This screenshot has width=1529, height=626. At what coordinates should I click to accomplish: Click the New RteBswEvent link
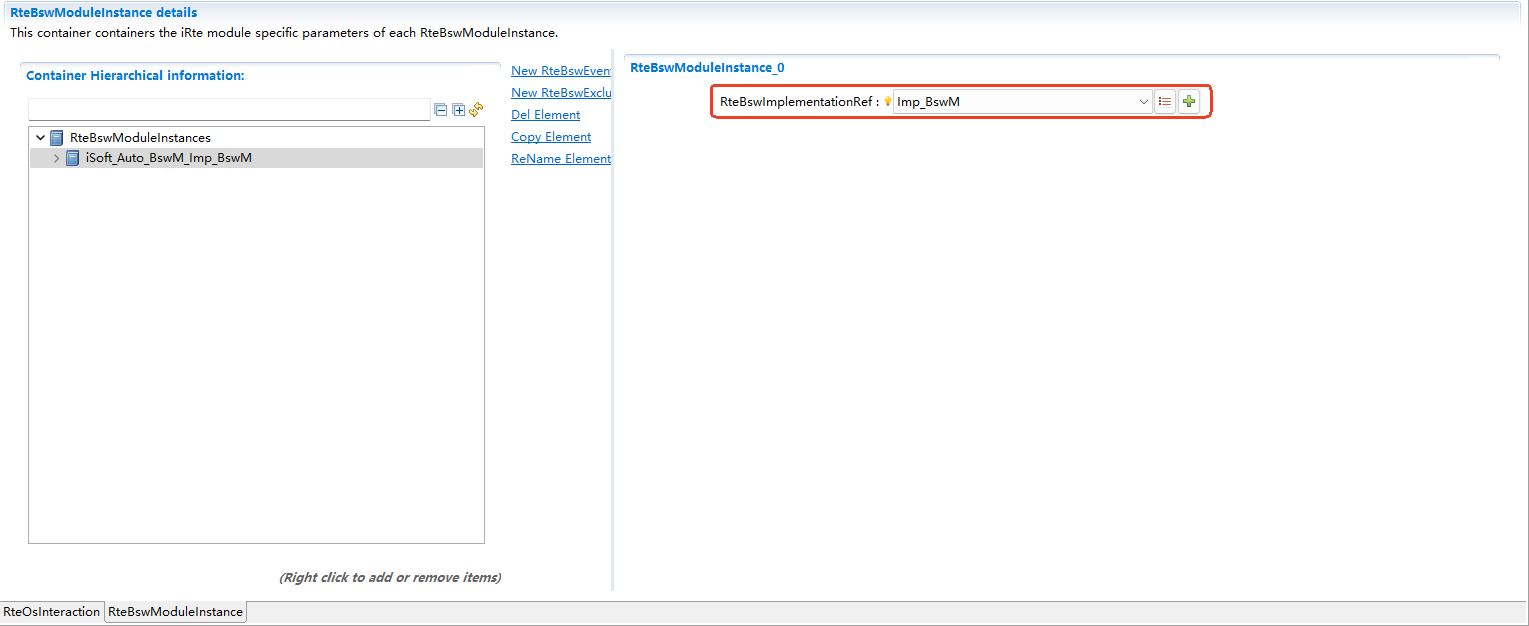pos(560,71)
